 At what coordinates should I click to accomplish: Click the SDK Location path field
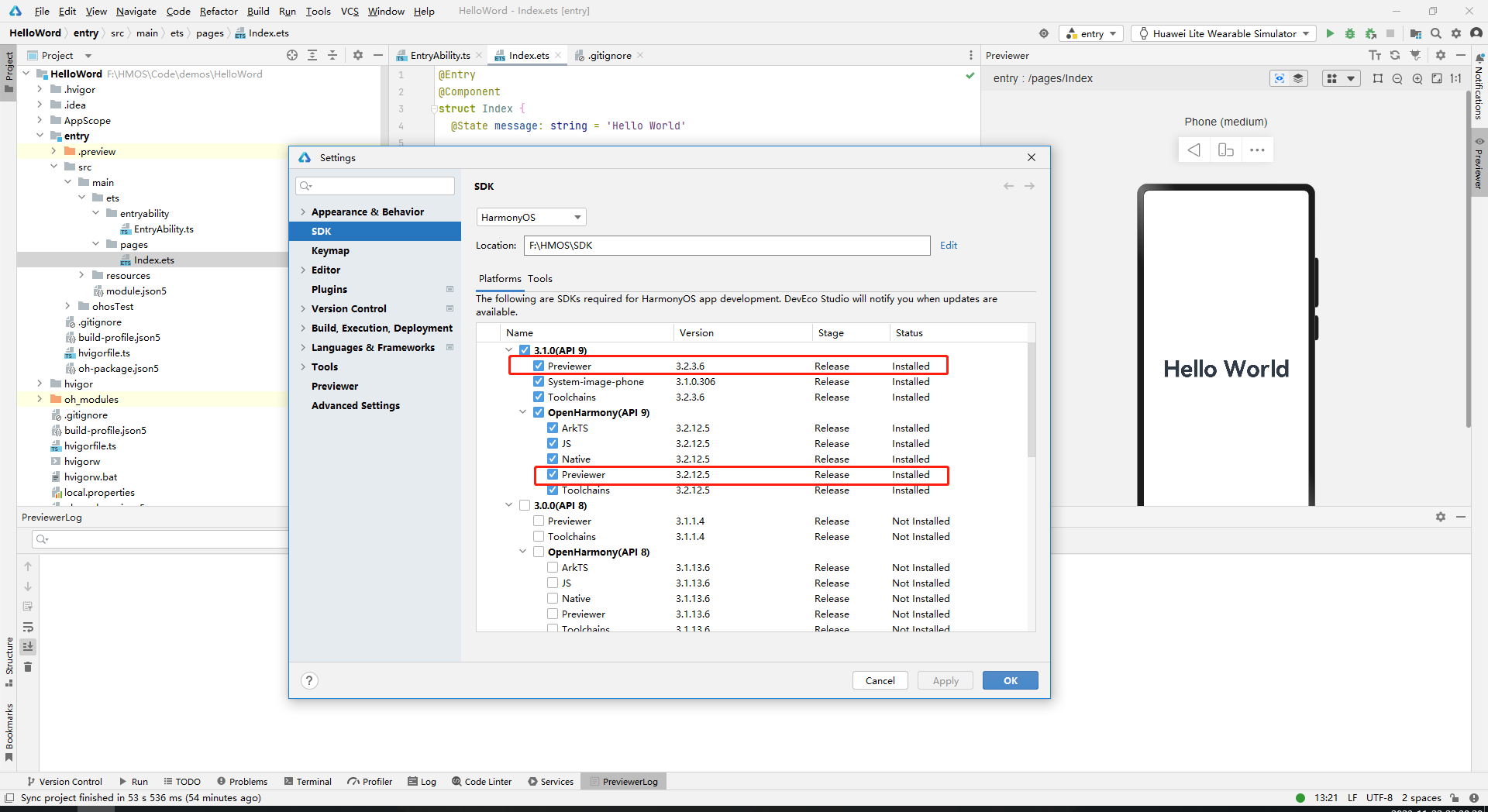pos(727,245)
